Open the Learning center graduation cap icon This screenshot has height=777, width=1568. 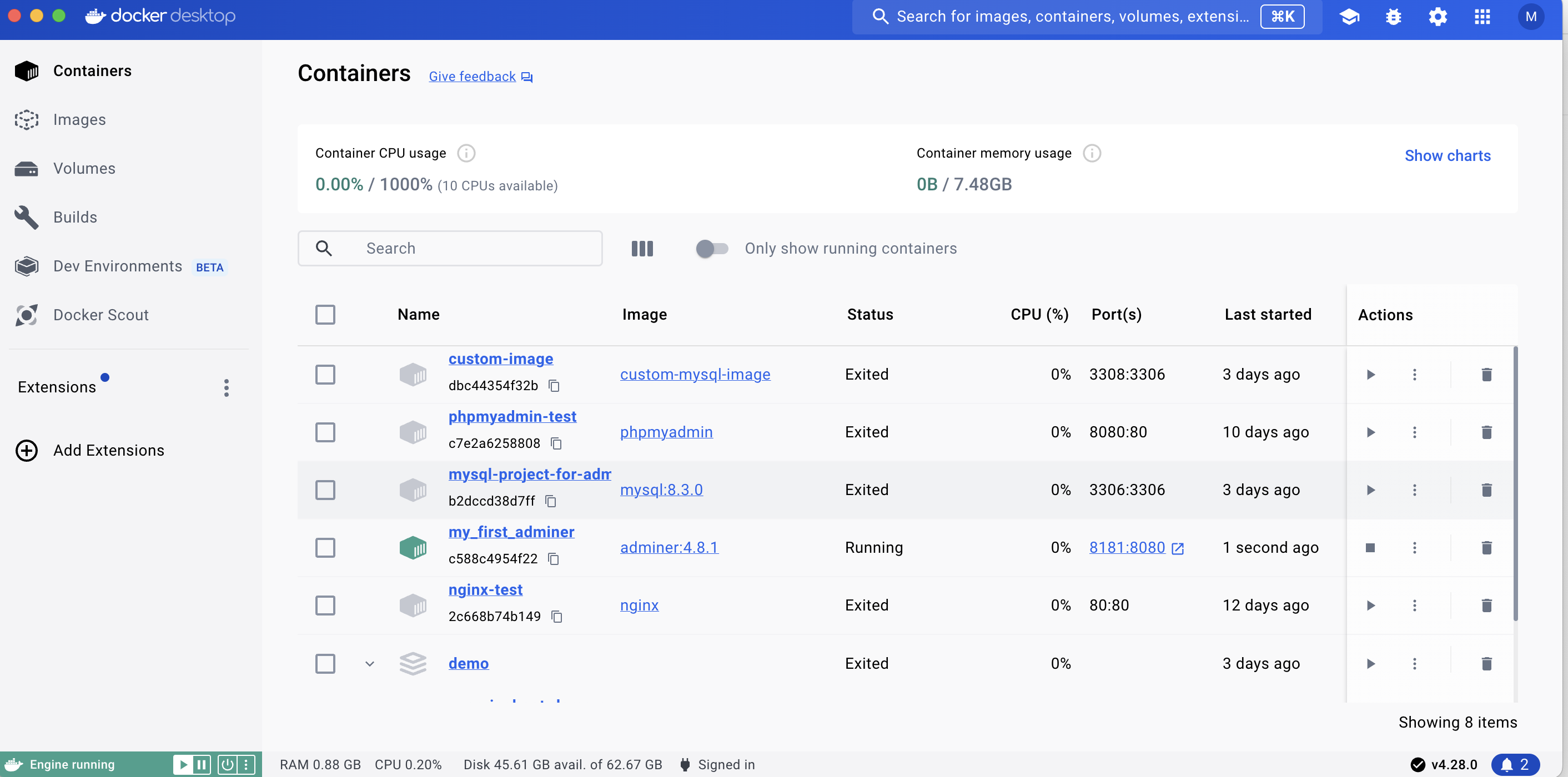point(1349,17)
